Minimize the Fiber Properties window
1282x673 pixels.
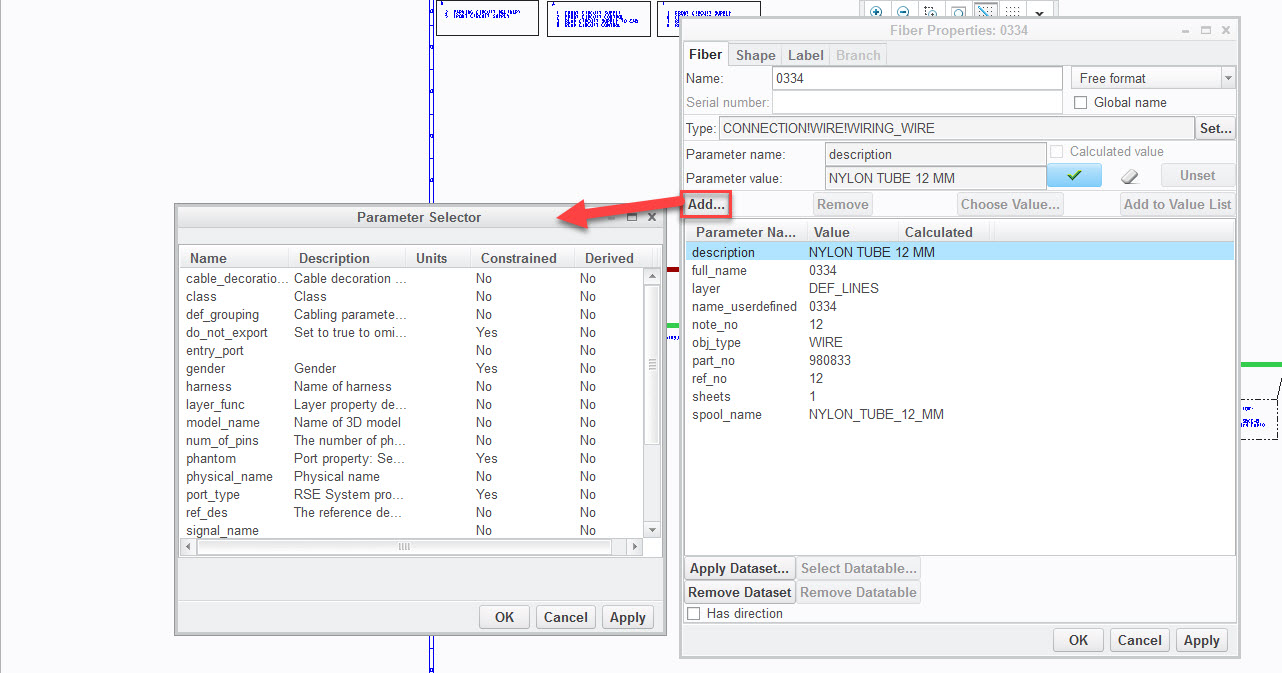click(1186, 31)
